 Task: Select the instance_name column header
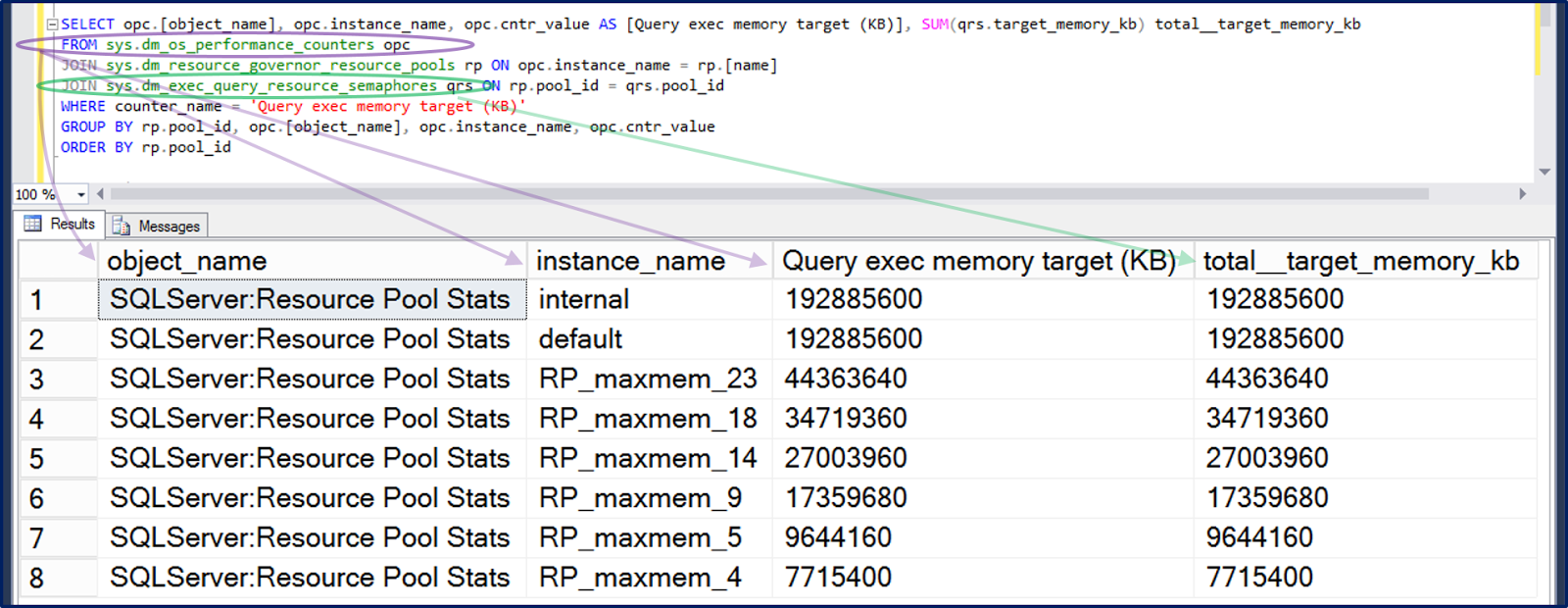tap(650, 261)
